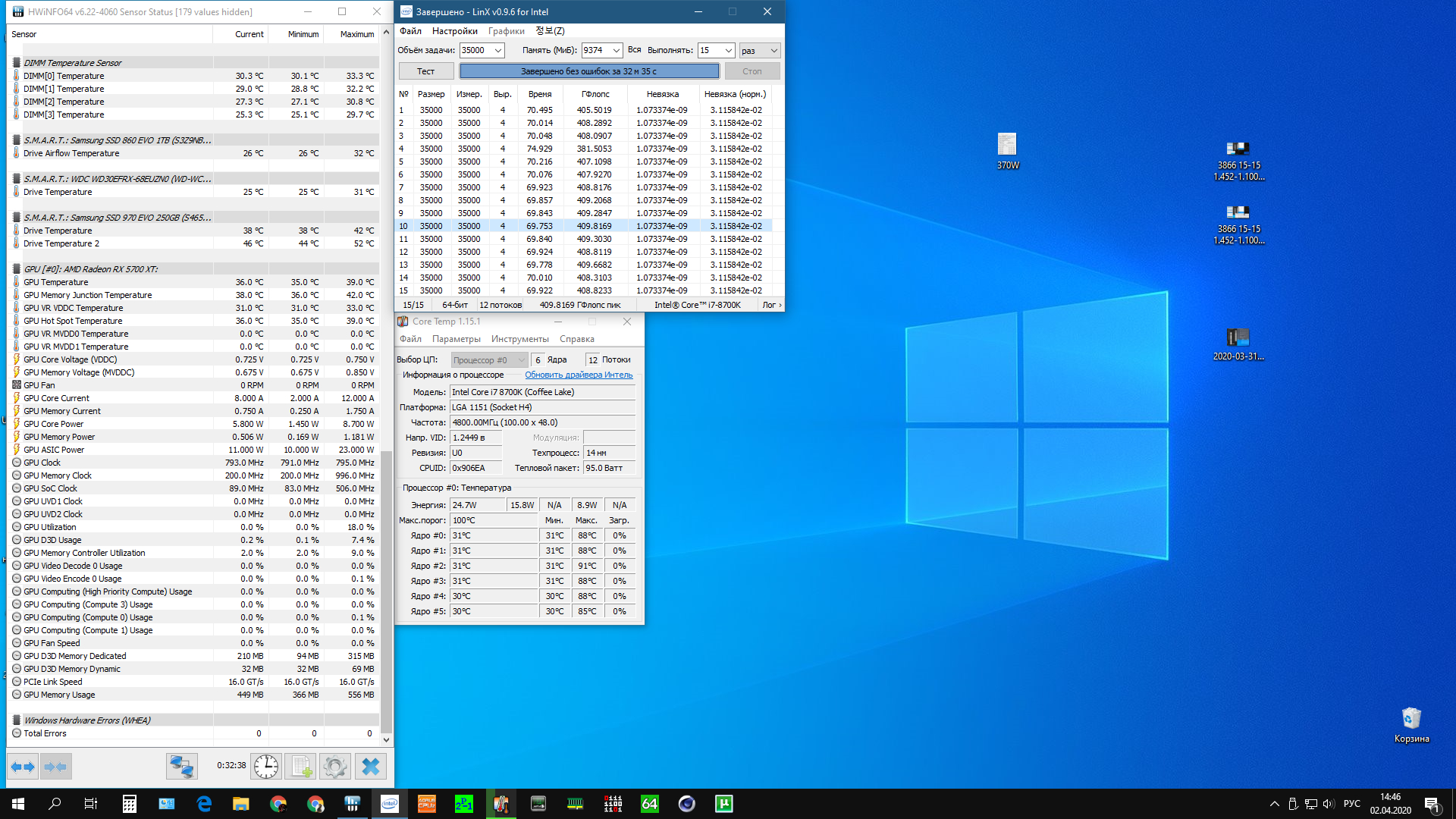Open the Объём задачи dropdown in LinX

(x=498, y=51)
